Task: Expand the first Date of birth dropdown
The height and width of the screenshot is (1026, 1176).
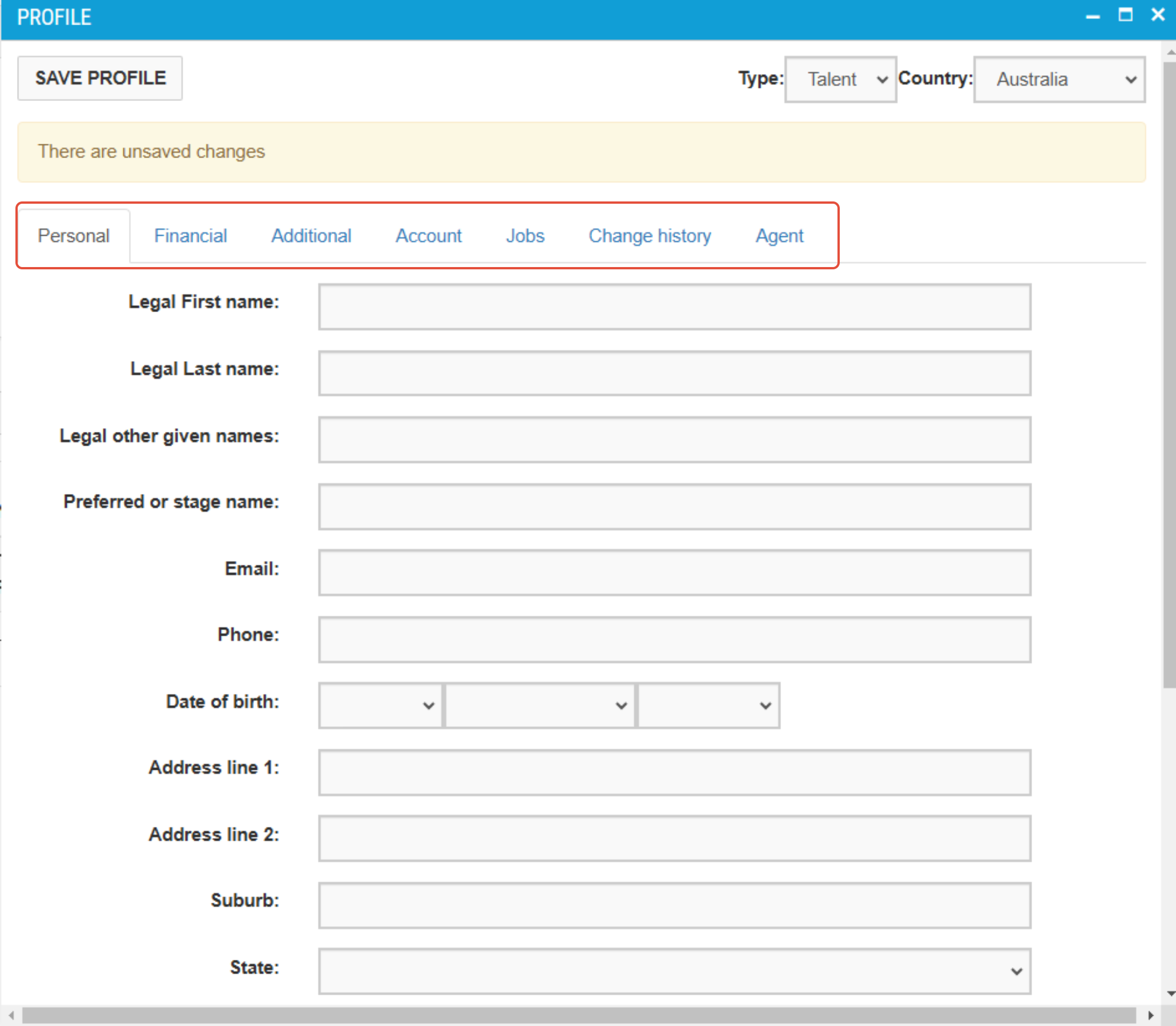Action: 380,705
